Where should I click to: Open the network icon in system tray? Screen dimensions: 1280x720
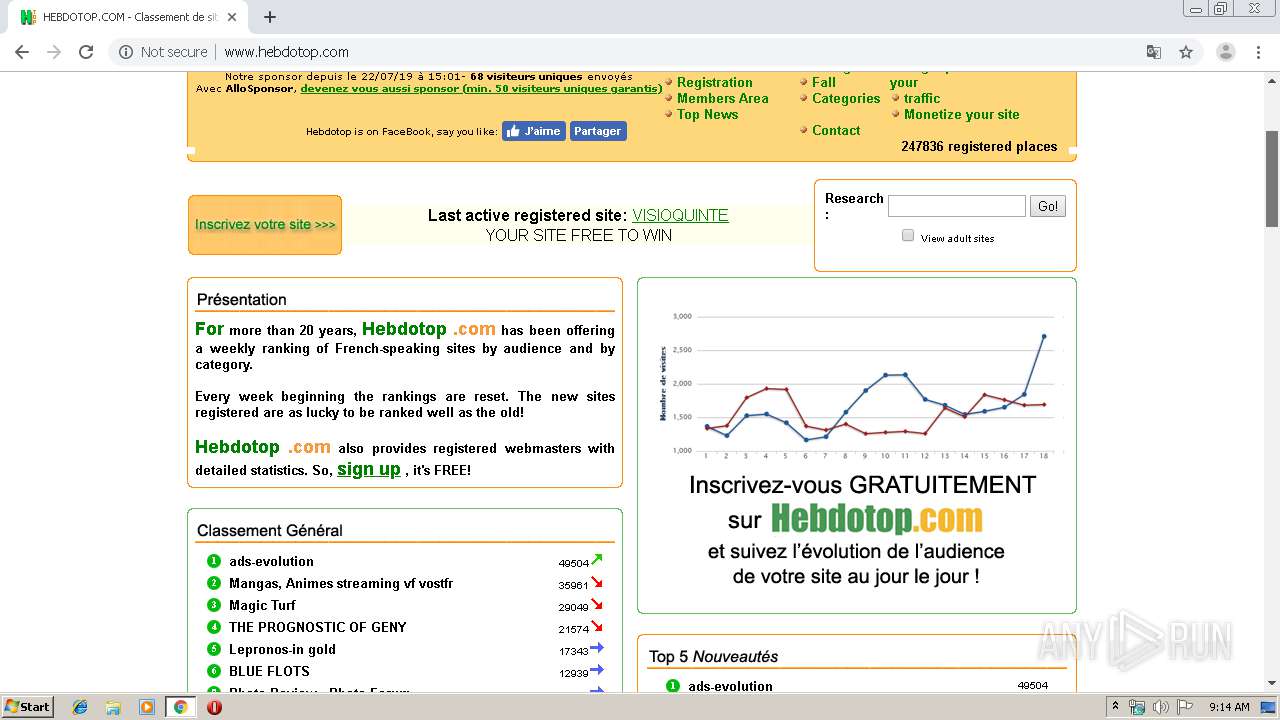(1137, 707)
